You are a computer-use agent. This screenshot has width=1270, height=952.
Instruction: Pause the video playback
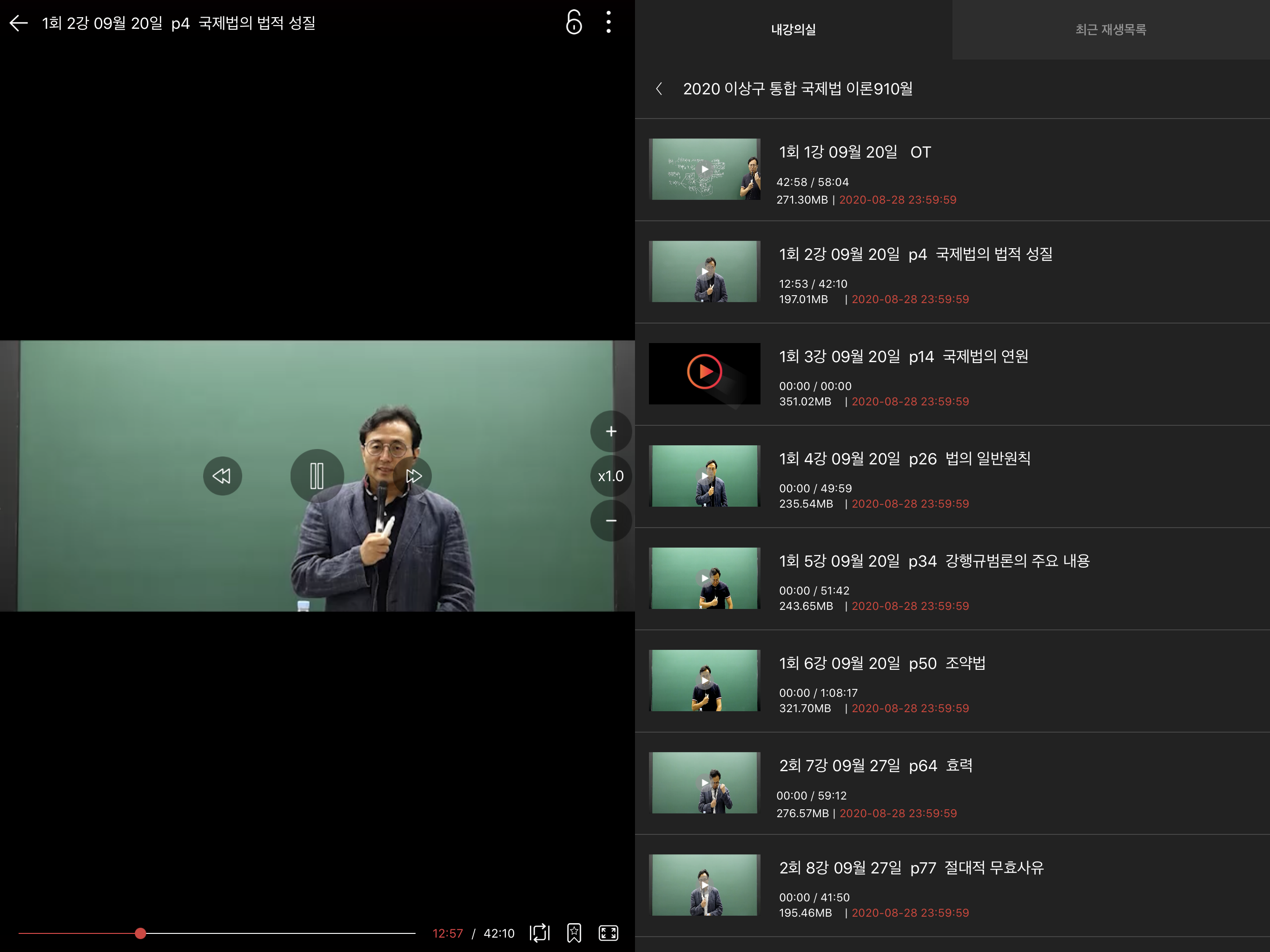pyautogui.click(x=317, y=476)
